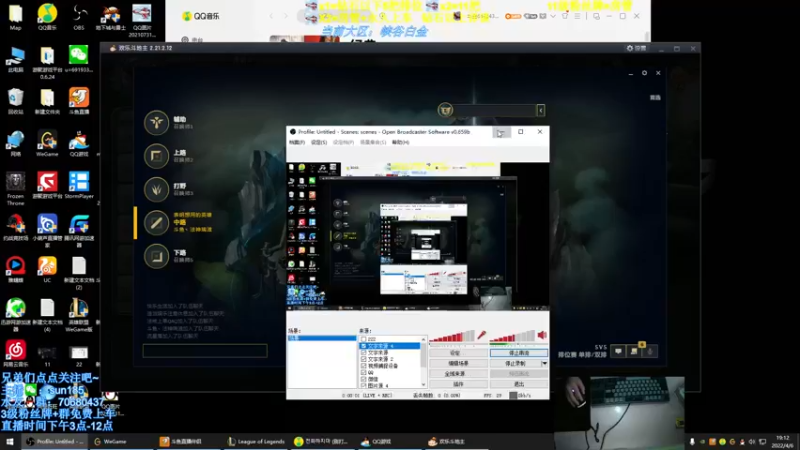Open the 网易云音乐 desktop shortcut
Screen dimensions: 800x450
[x=15, y=354]
